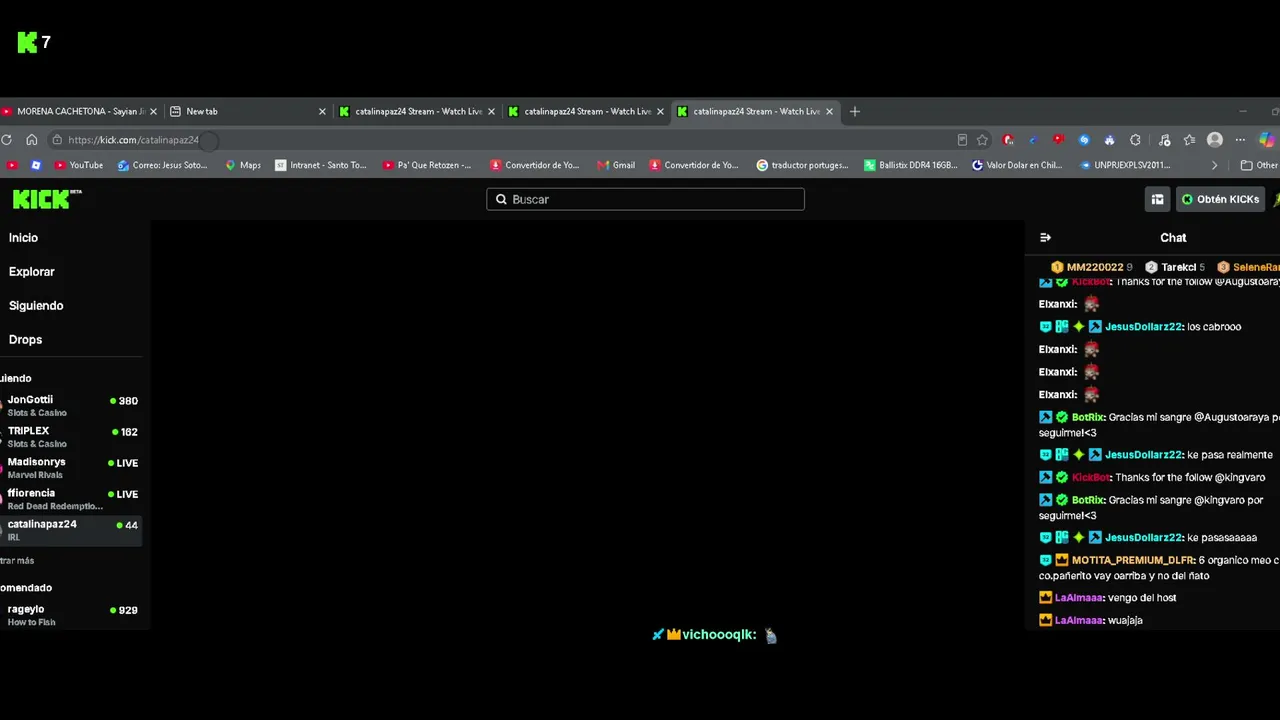This screenshot has height=720, width=1280.
Task: Open the Valor Dolar en Chile bookmark
Action: (x=1017, y=165)
